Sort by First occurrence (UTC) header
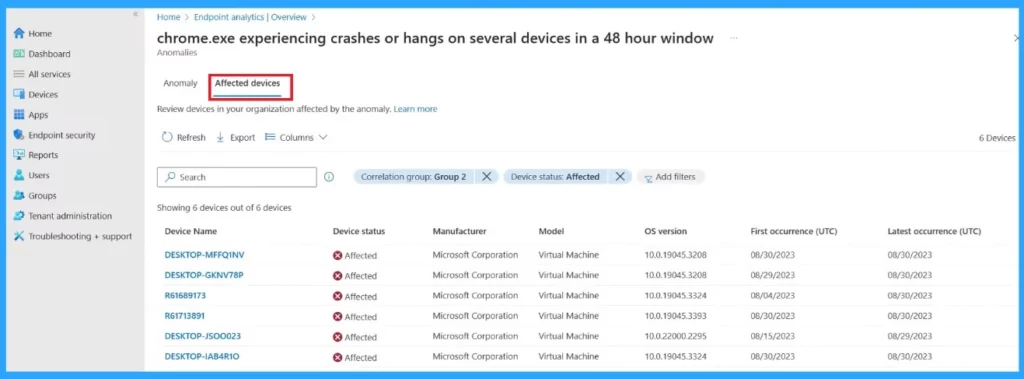 tap(794, 231)
